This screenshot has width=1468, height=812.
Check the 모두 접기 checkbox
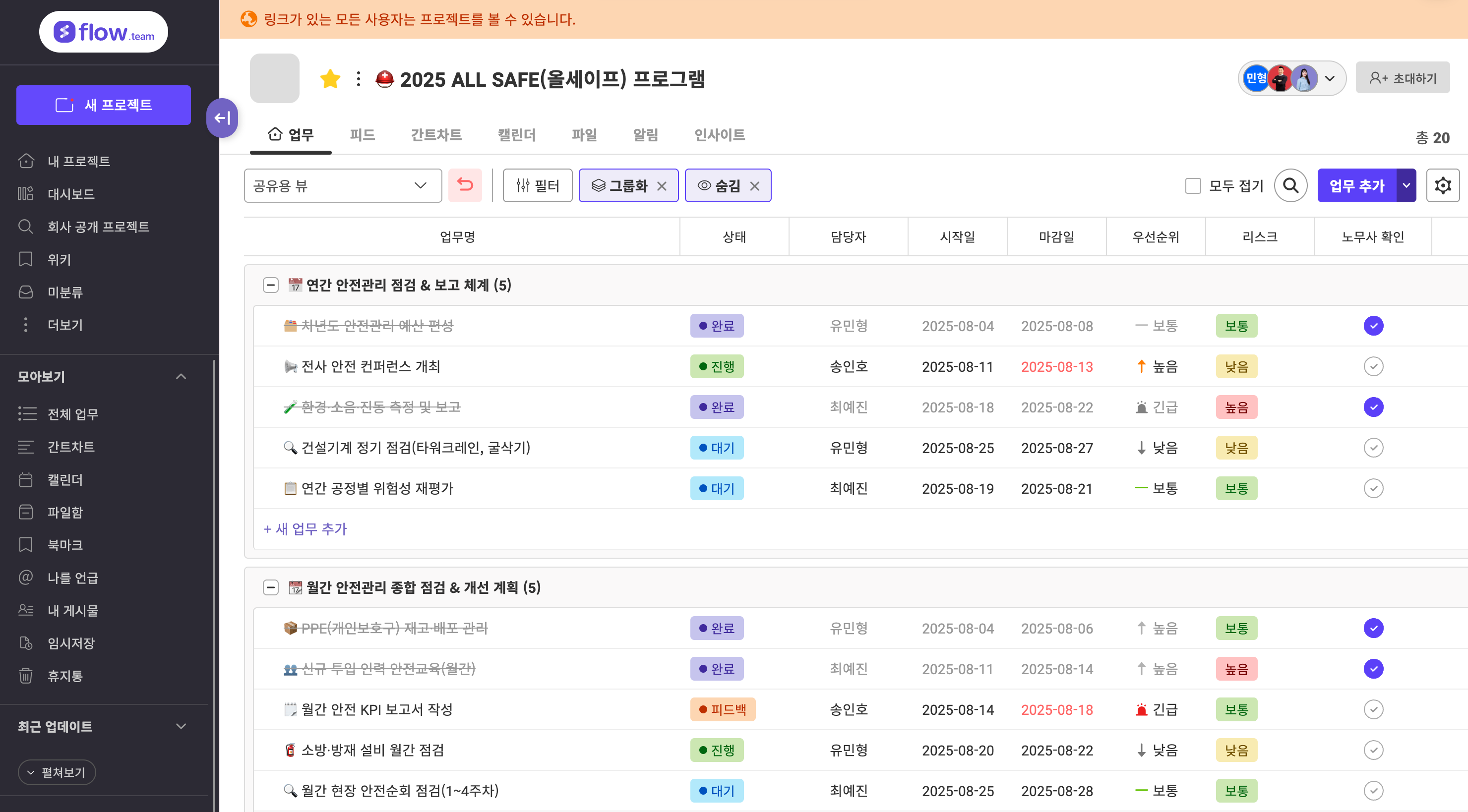(1193, 185)
